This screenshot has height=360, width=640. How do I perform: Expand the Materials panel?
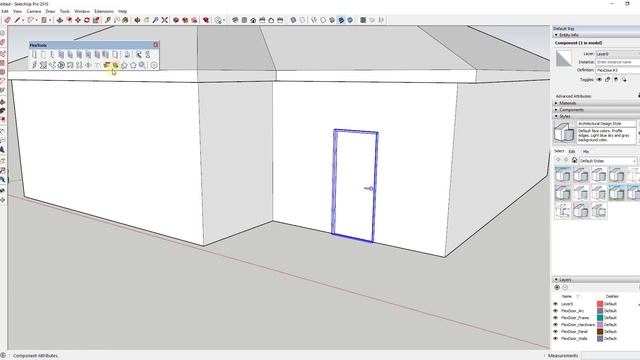(x=556, y=103)
